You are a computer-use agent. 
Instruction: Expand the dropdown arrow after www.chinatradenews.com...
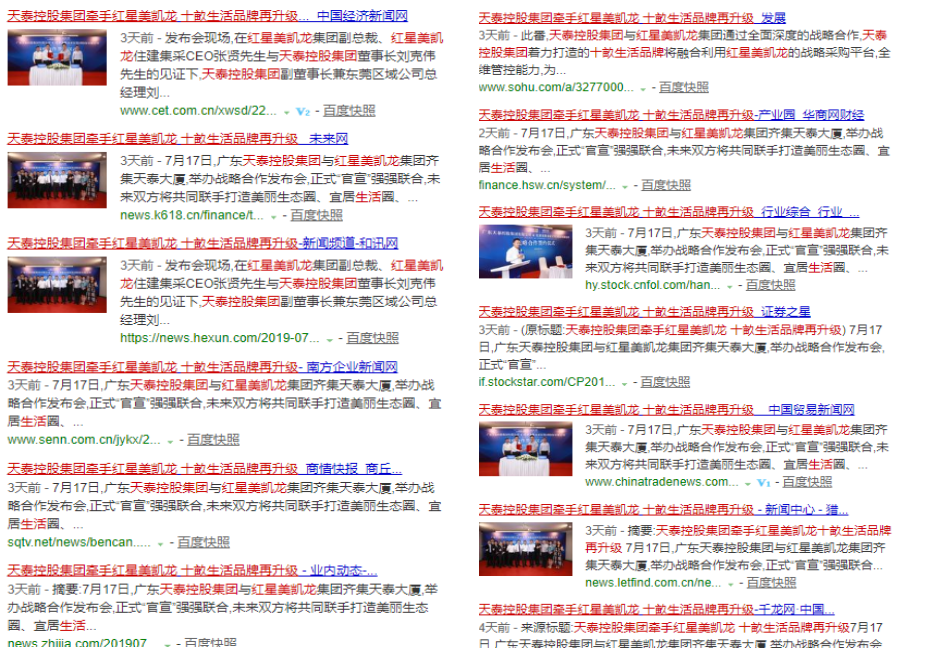tap(748, 484)
